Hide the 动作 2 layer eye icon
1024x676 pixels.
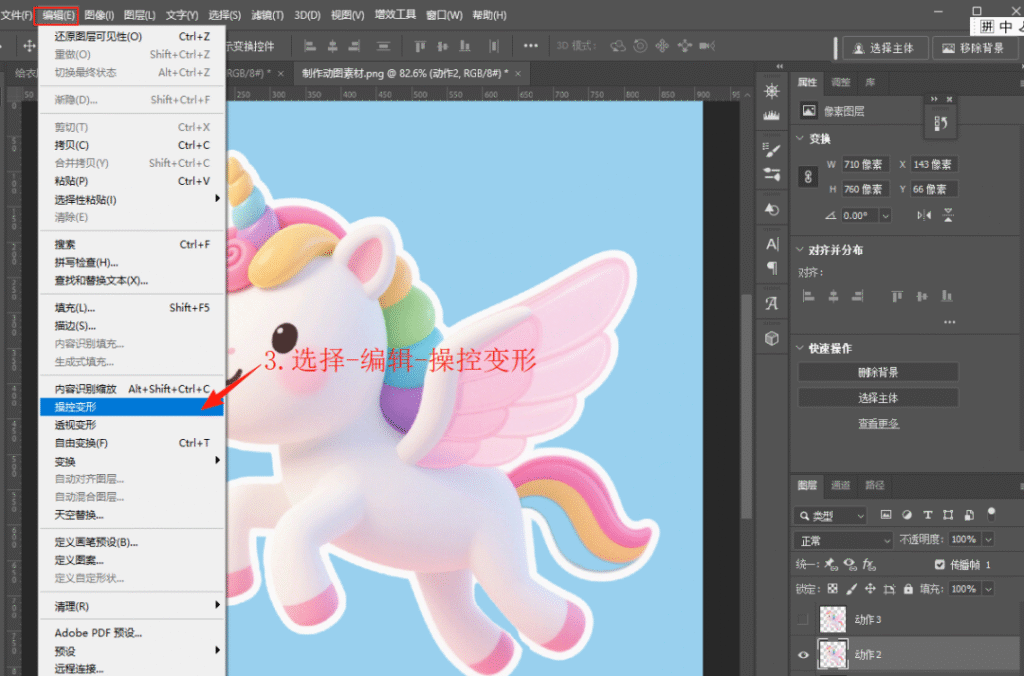803,654
